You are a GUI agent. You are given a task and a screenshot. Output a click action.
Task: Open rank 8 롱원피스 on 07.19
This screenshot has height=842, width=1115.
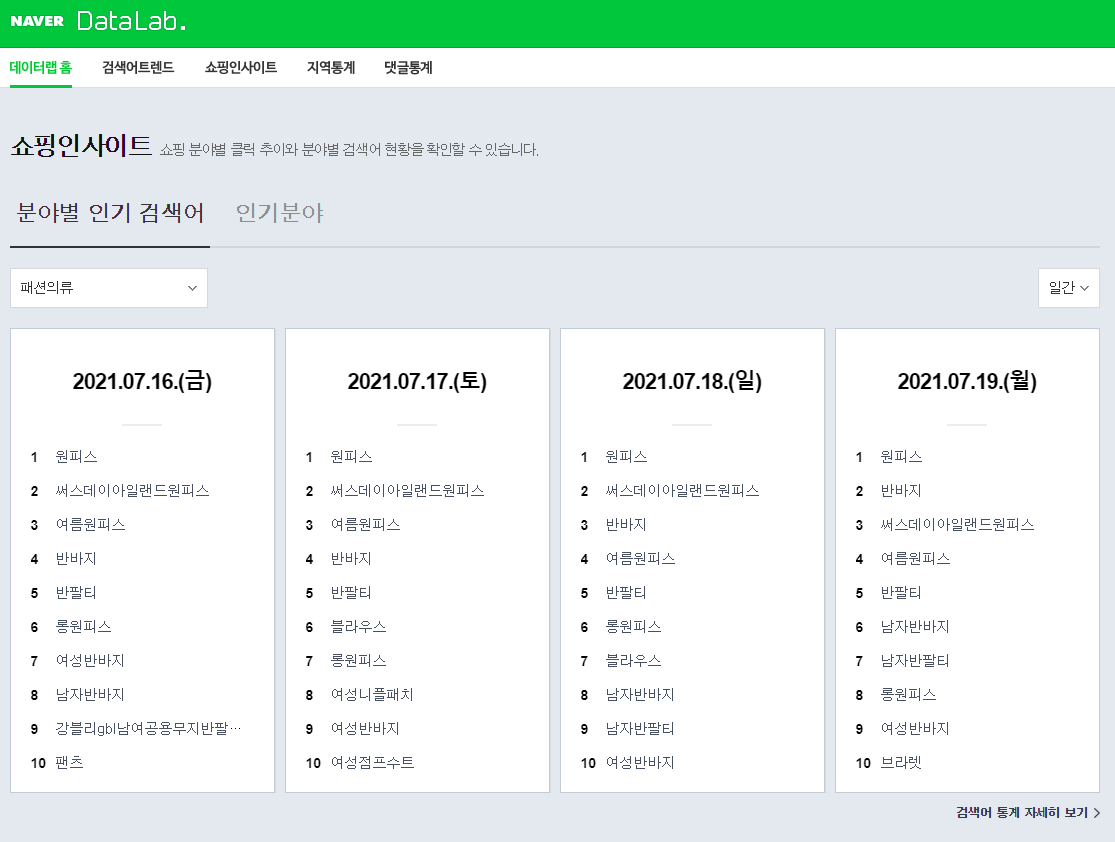[909, 695]
